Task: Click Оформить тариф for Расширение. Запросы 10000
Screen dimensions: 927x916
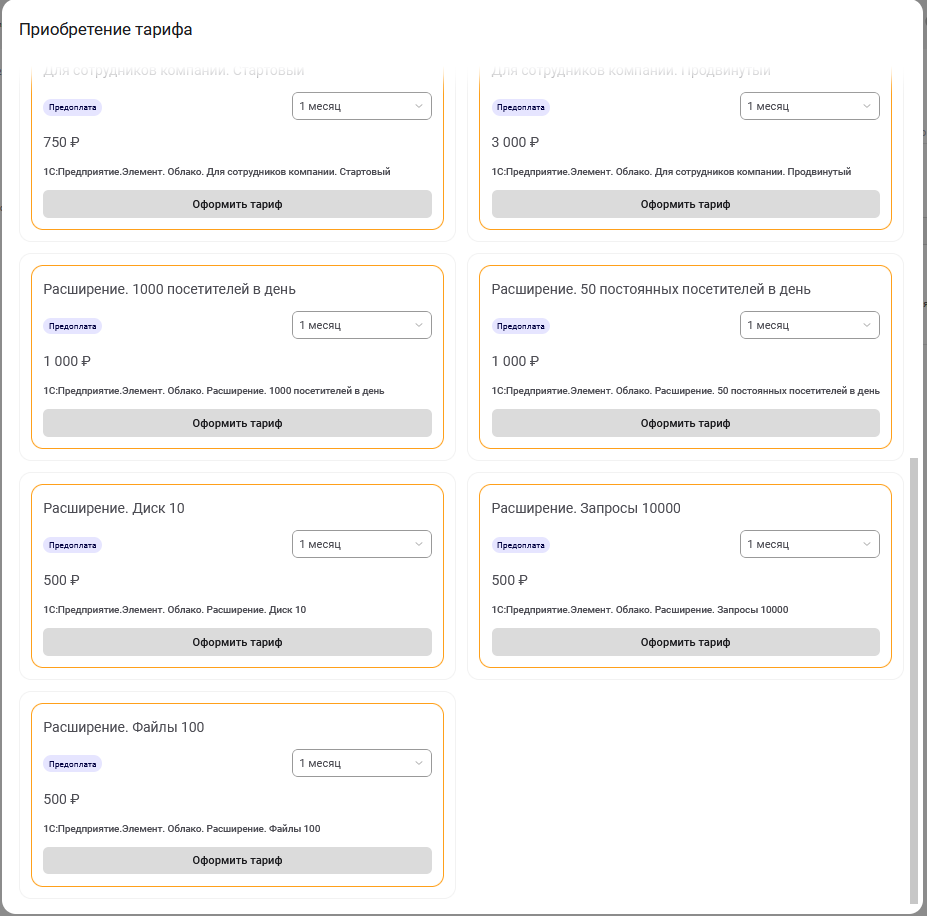Action: [686, 642]
